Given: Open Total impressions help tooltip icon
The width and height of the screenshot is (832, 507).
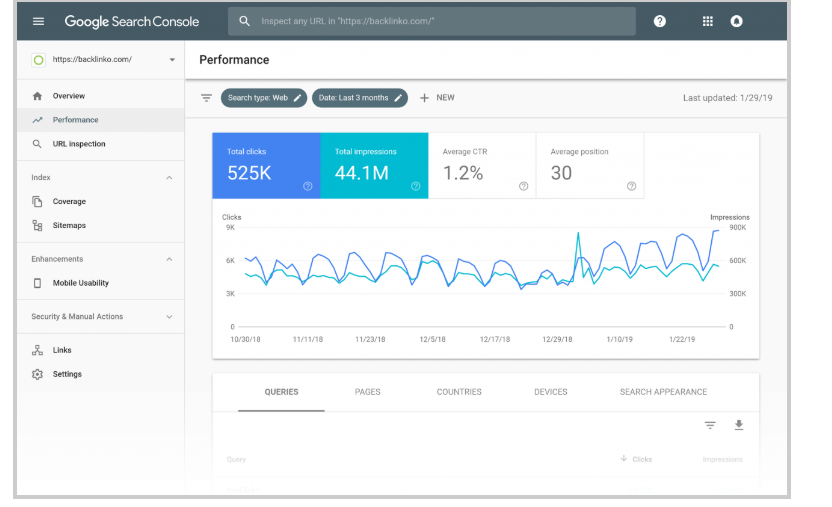Looking at the screenshot, I should pos(415,186).
